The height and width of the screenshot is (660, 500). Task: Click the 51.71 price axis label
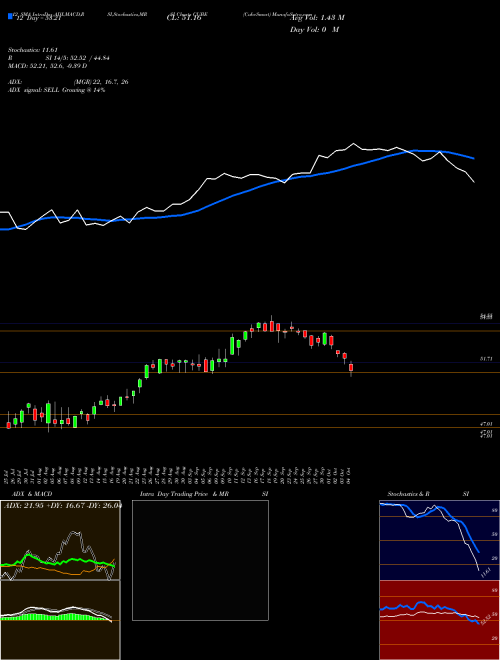coord(486,359)
